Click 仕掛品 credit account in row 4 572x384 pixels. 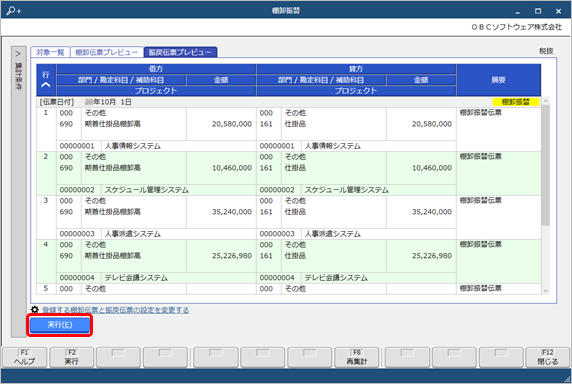(295, 256)
